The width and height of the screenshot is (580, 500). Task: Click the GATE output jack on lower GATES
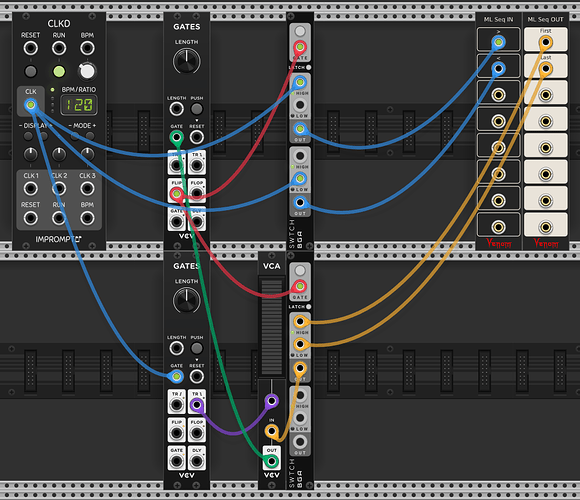pyautogui.click(x=176, y=461)
